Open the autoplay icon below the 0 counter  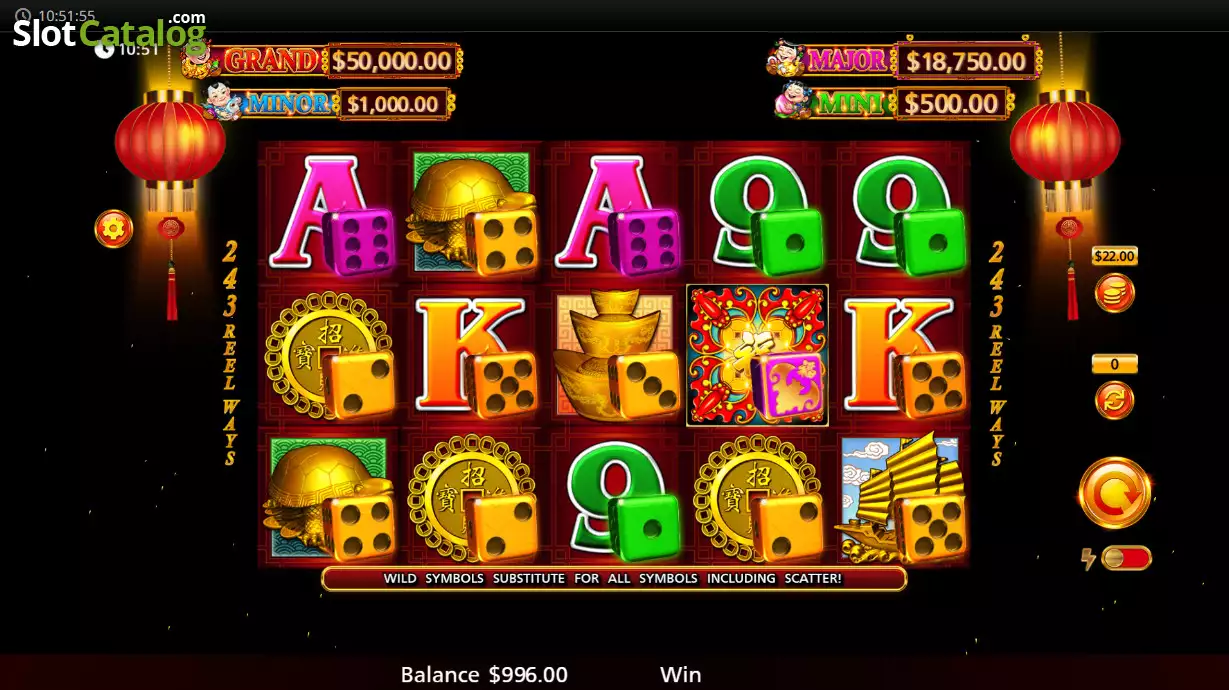[x=1114, y=400]
